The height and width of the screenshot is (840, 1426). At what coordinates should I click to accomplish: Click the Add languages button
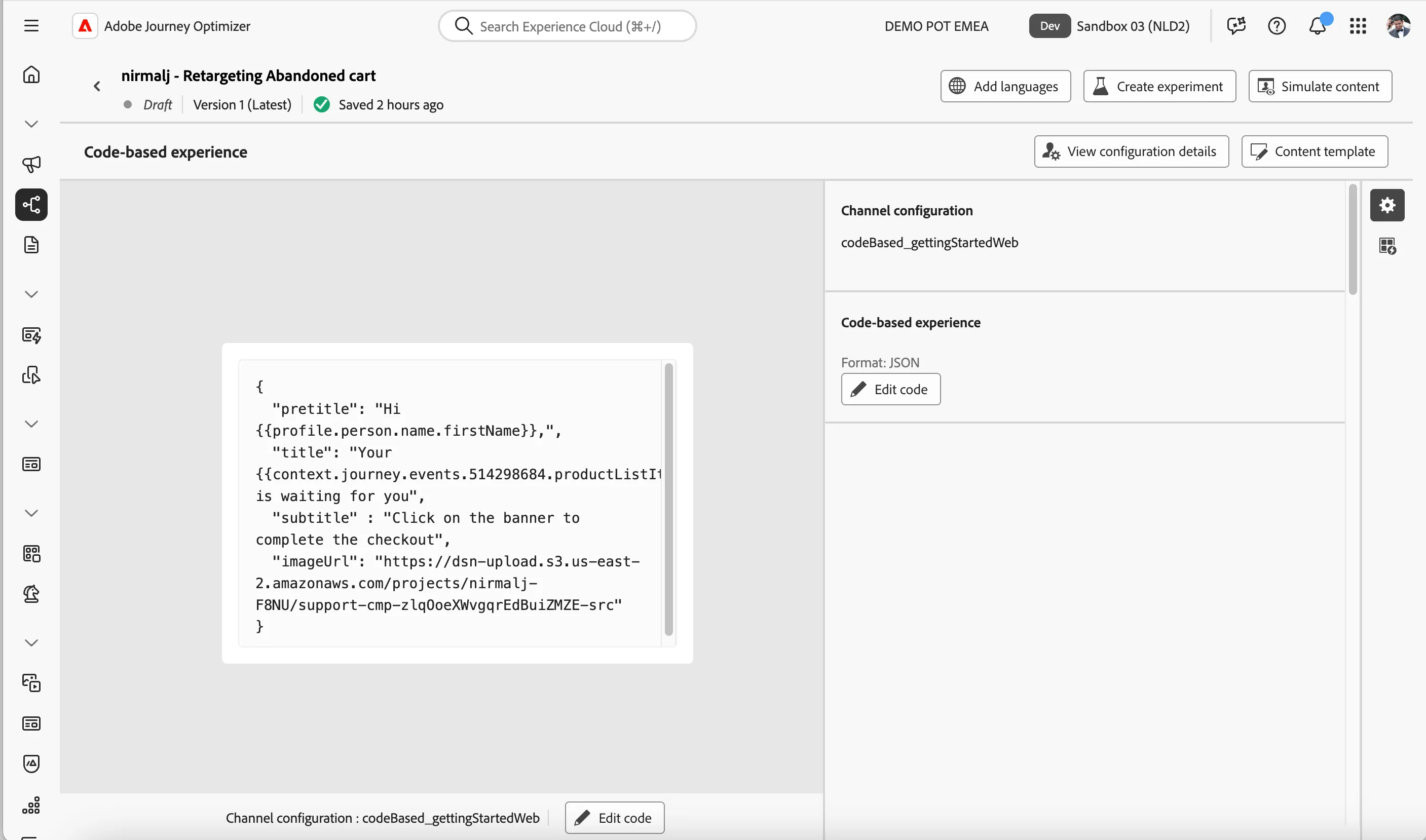tap(1005, 86)
